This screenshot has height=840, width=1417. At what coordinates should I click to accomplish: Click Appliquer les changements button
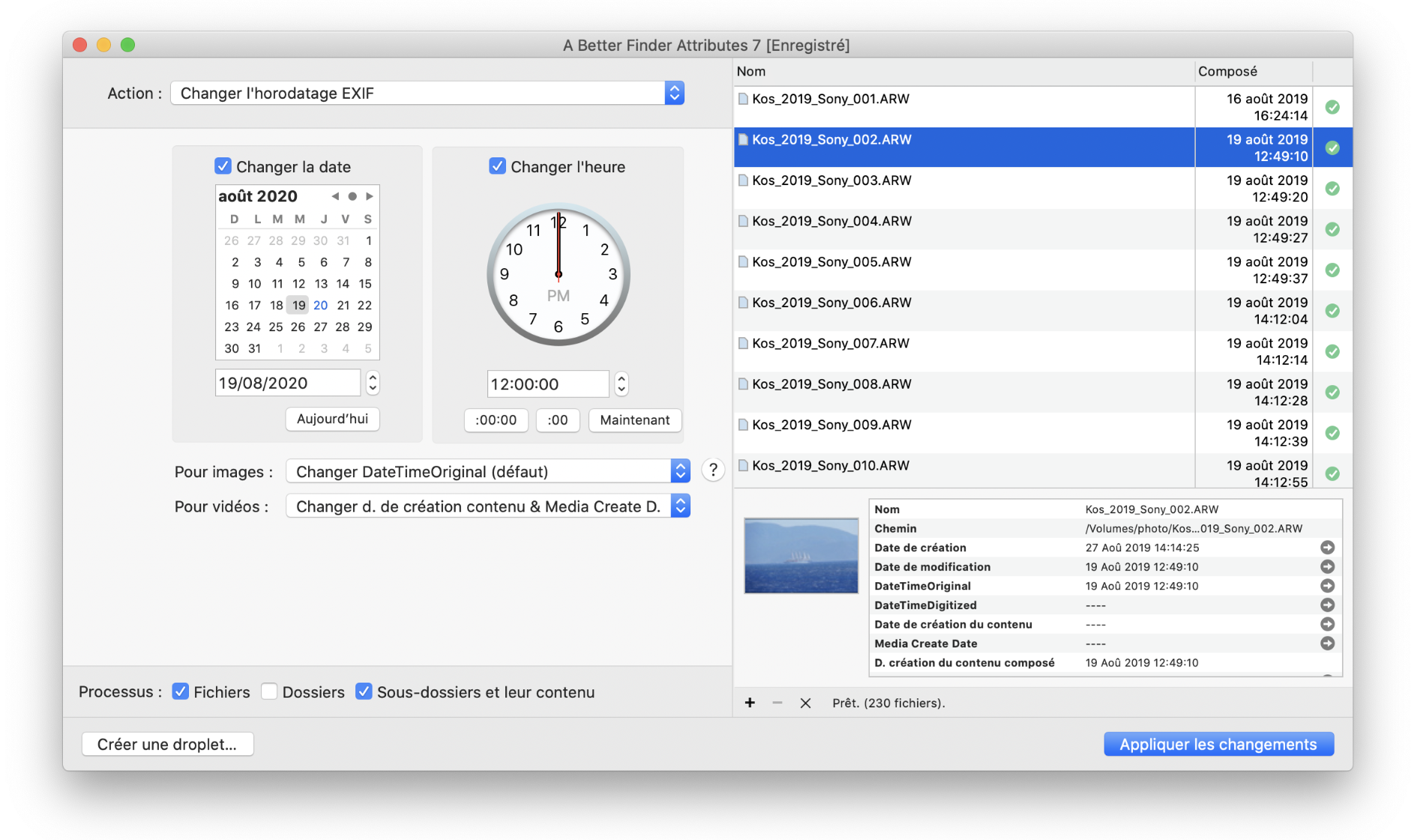tap(1218, 744)
